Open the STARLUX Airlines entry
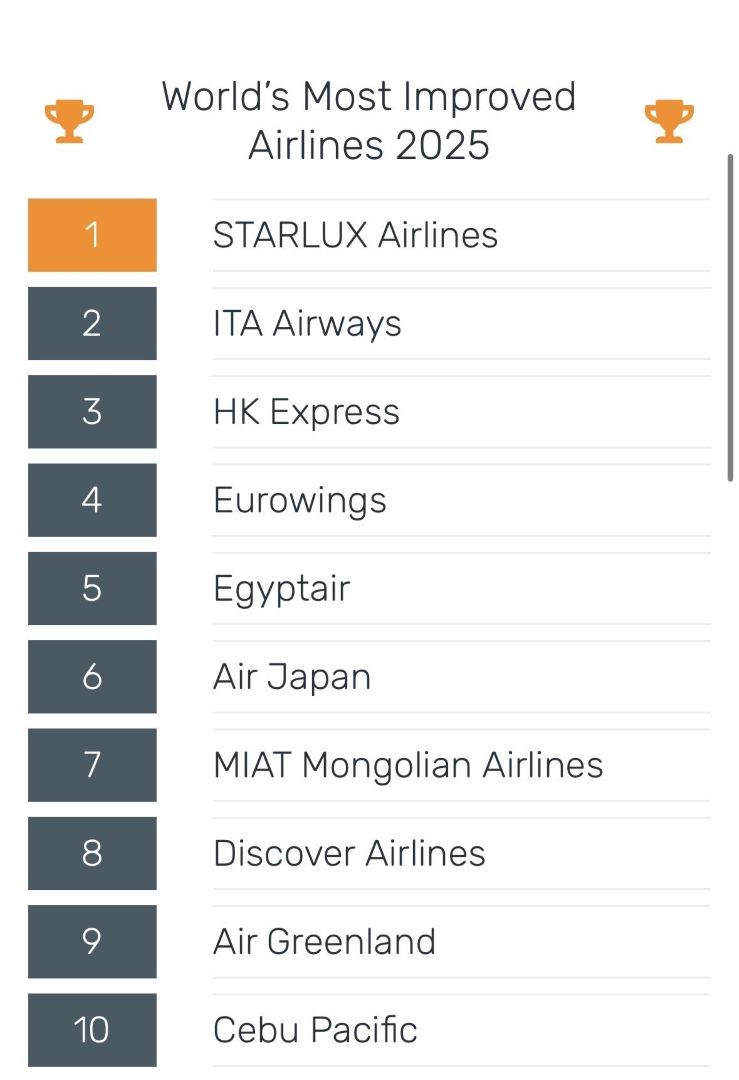The height and width of the screenshot is (1080, 739). pyautogui.click(x=355, y=235)
